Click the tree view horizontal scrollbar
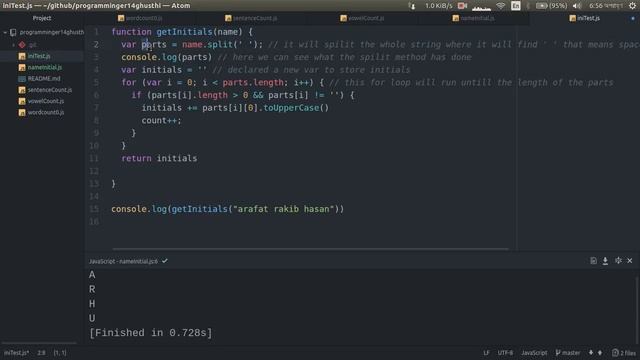640x360 pixels. point(40,343)
